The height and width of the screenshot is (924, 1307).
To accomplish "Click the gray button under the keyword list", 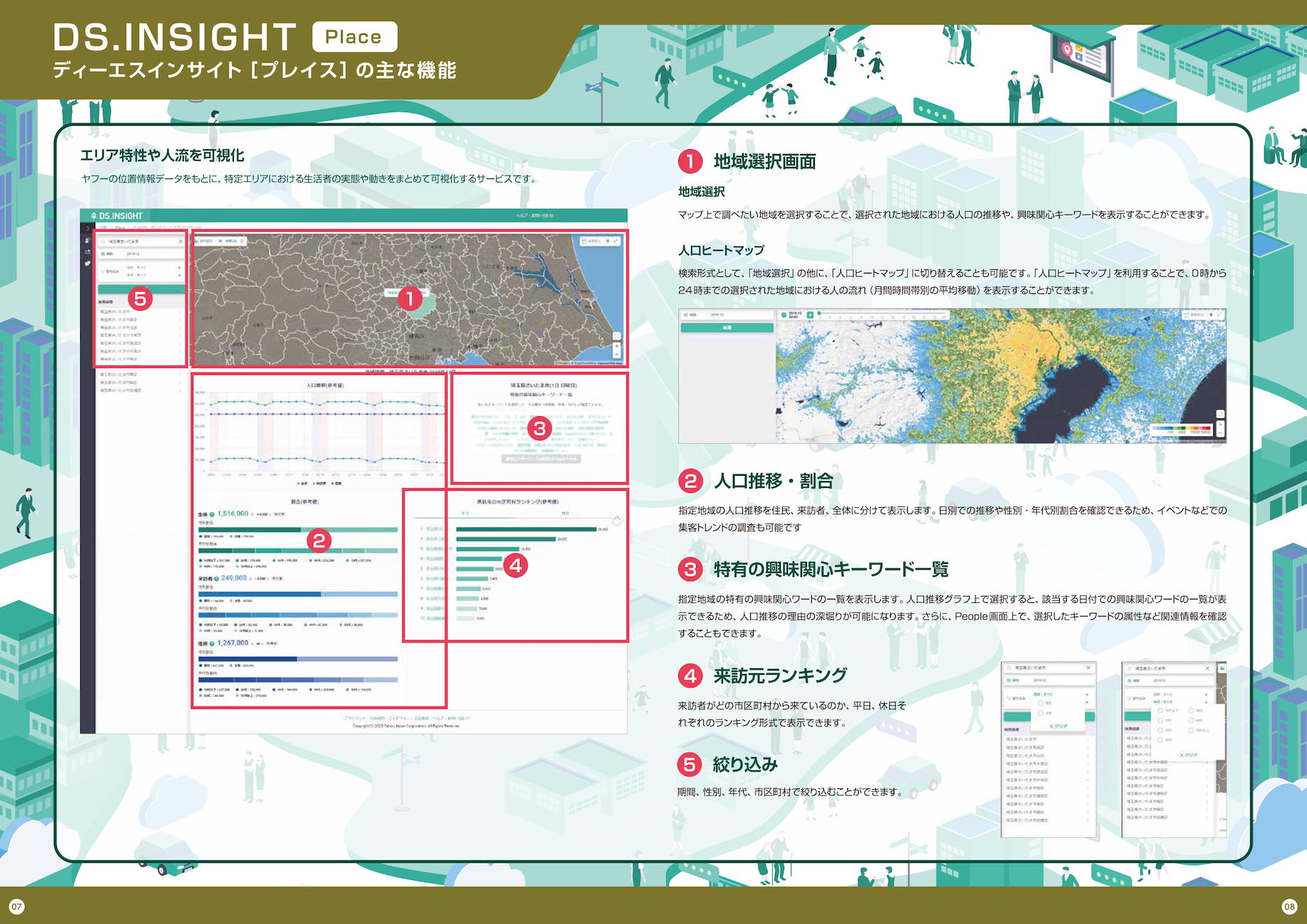I will point(541,459).
